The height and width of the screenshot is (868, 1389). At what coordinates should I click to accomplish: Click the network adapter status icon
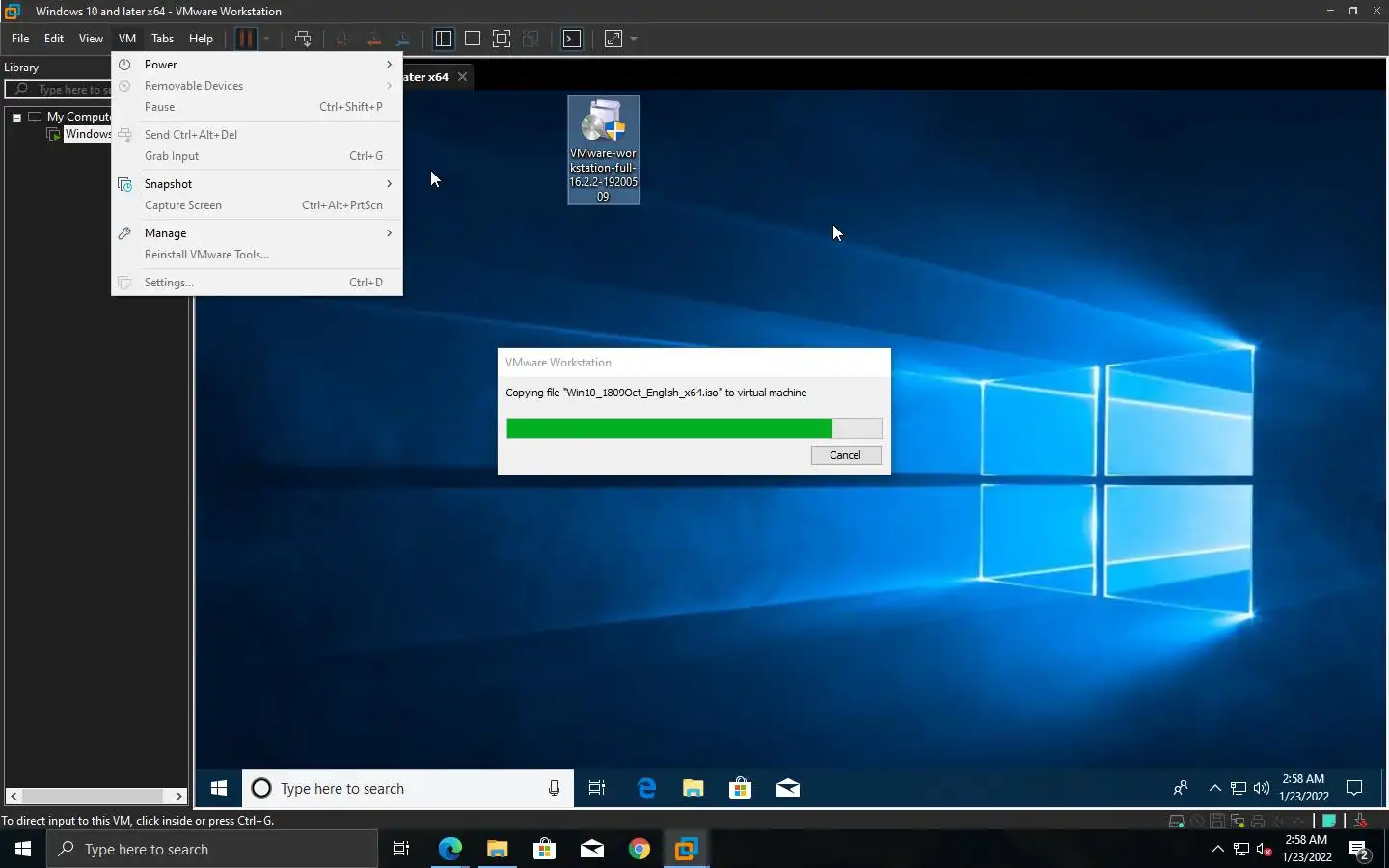click(x=1238, y=822)
